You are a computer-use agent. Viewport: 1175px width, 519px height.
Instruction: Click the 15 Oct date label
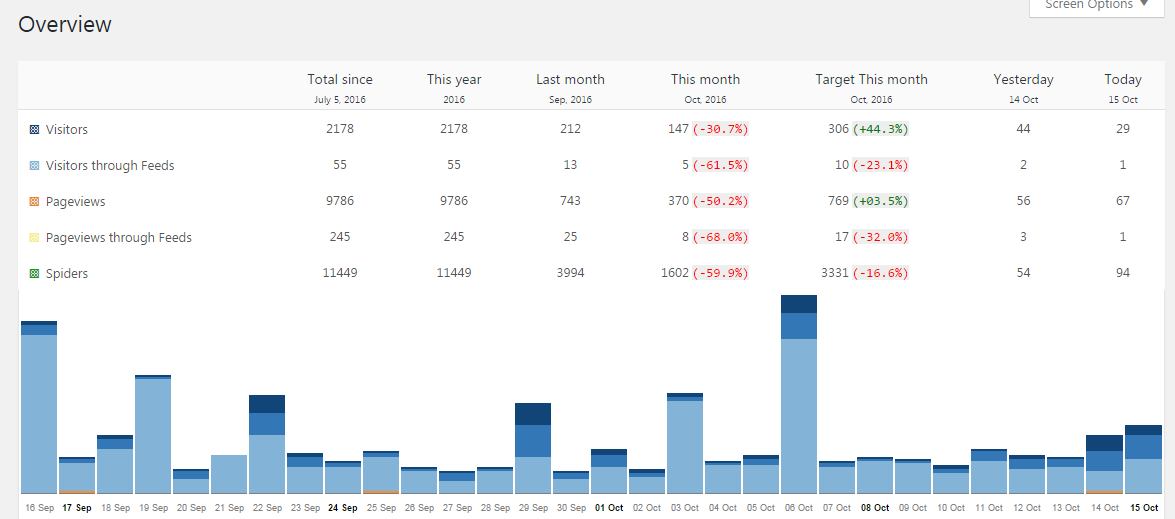coord(1144,508)
